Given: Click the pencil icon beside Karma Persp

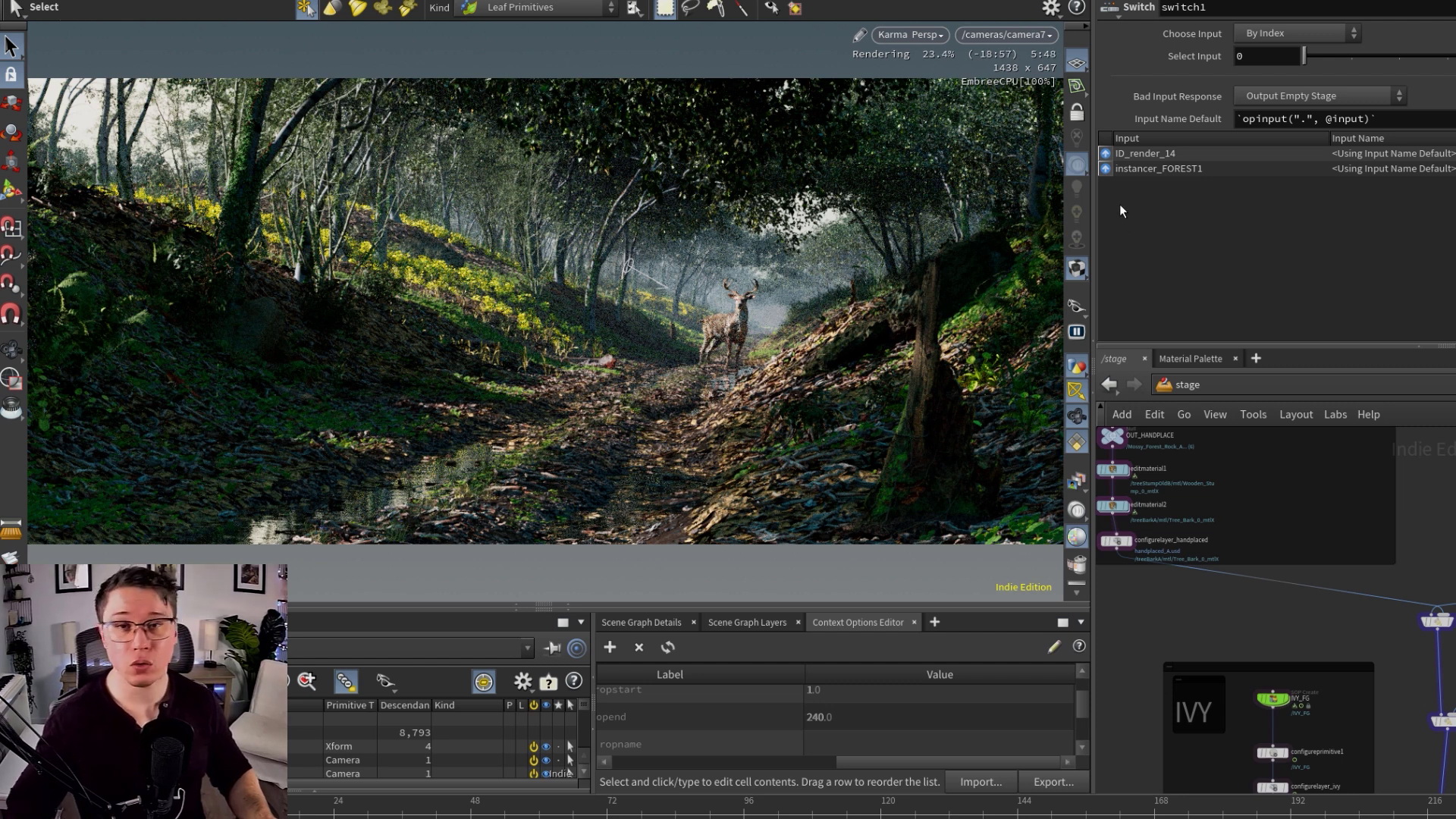Looking at the screenshot, I should [859, 35].
